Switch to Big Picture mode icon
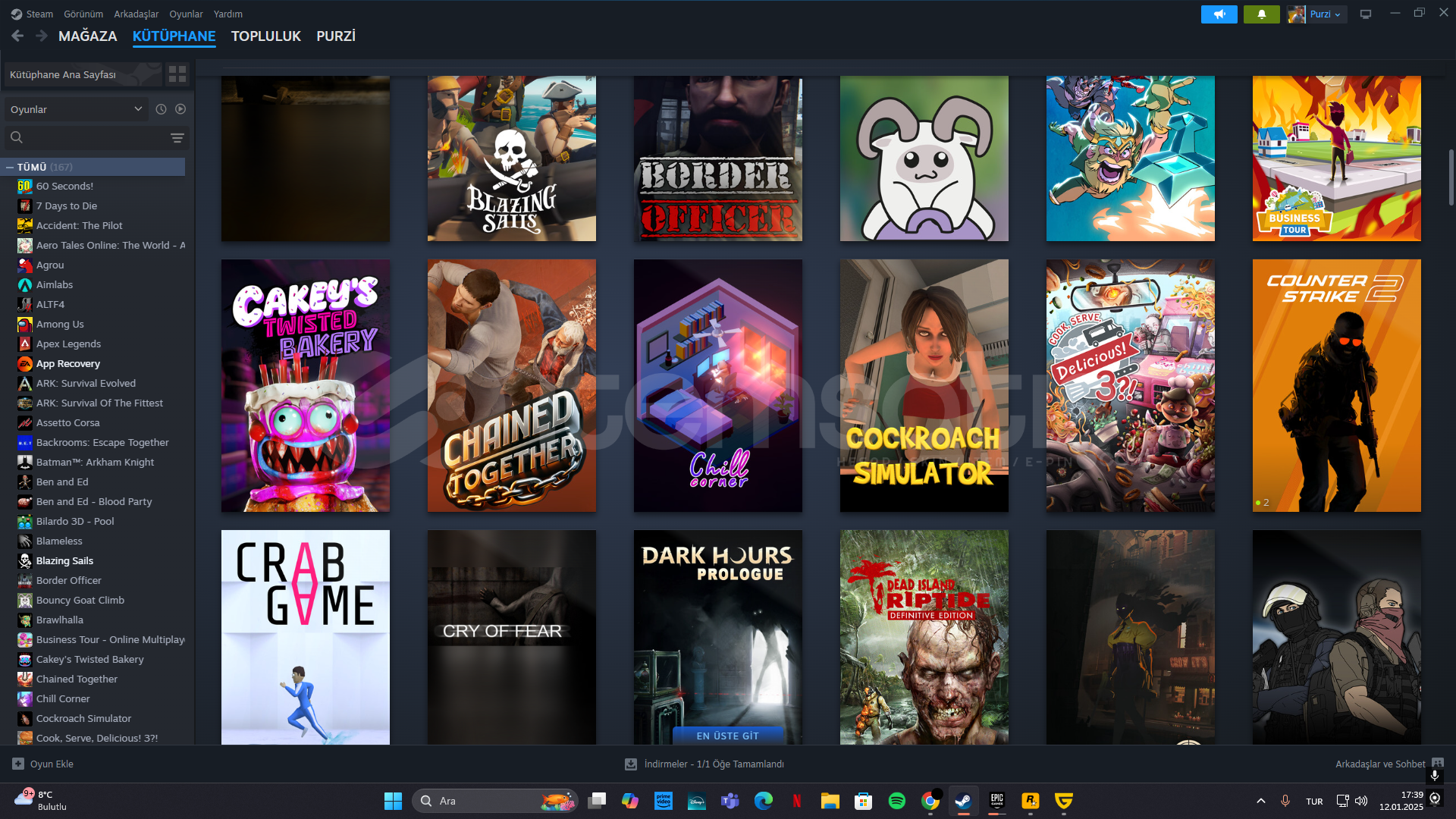 coord(1365,14)
